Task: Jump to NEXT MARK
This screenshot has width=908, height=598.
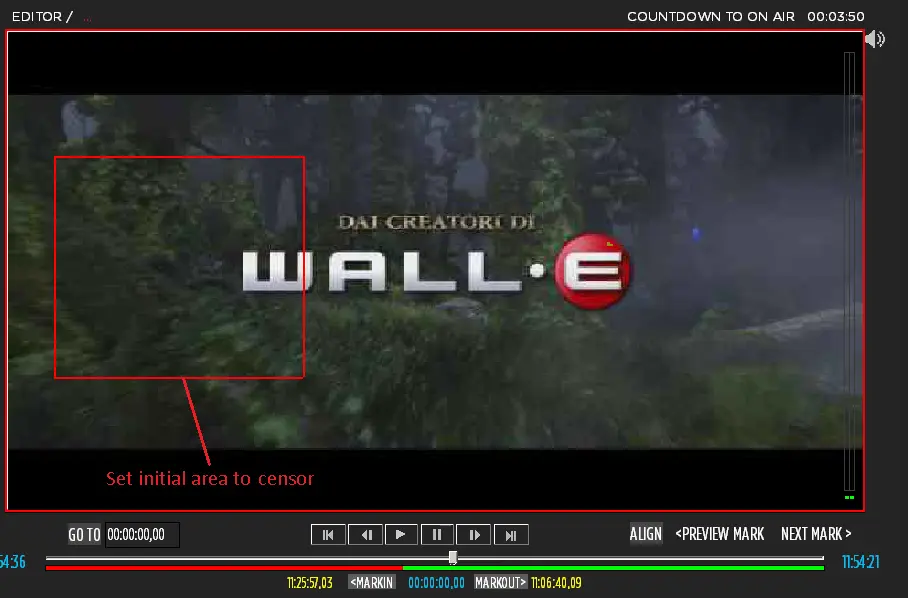Action: (816, 534)
